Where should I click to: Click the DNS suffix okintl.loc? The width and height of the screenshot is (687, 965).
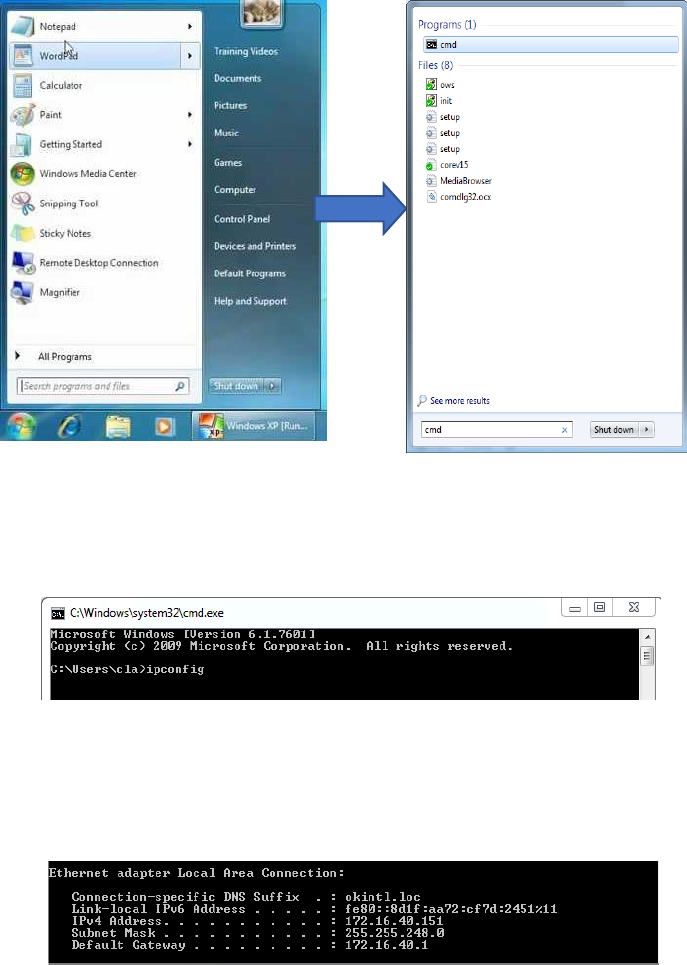(382, 897)
